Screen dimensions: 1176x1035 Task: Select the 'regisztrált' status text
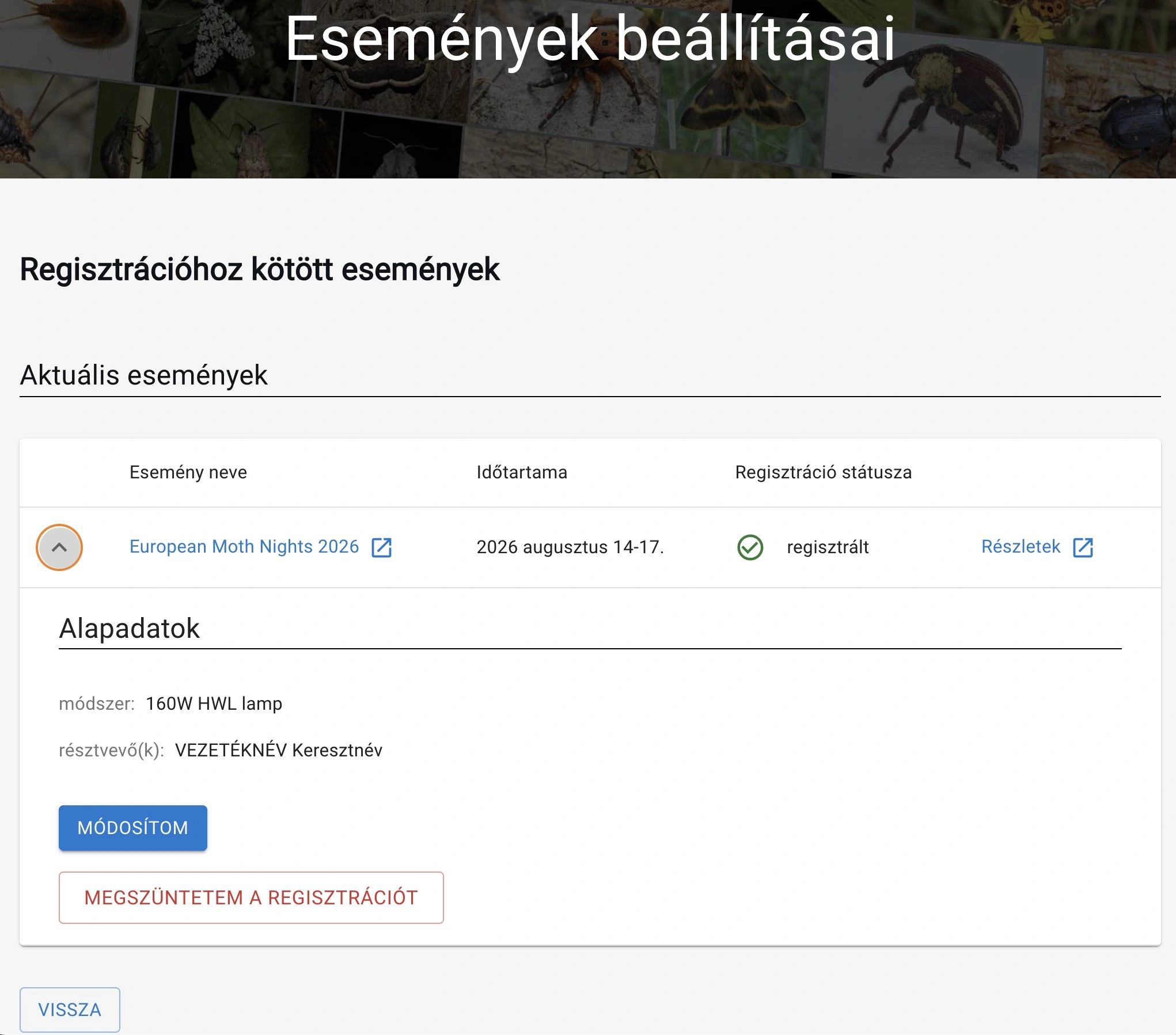point(828,547)
